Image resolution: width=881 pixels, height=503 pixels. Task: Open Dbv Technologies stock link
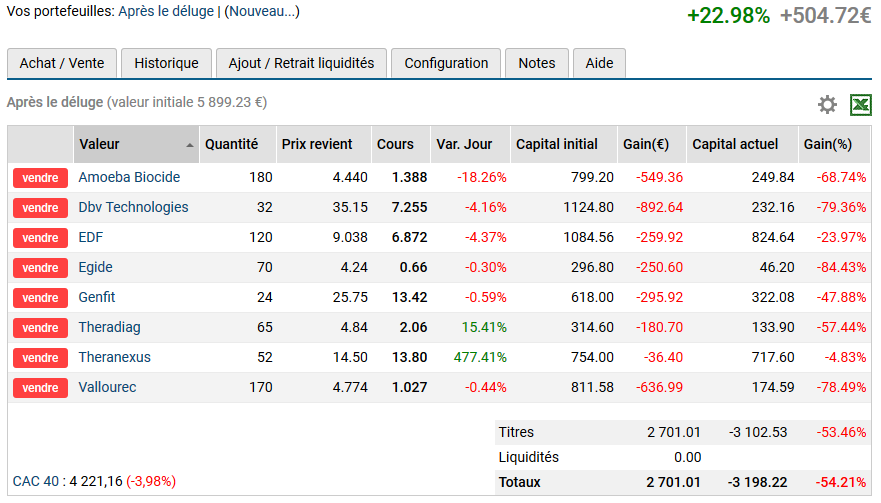coord(133,207)
